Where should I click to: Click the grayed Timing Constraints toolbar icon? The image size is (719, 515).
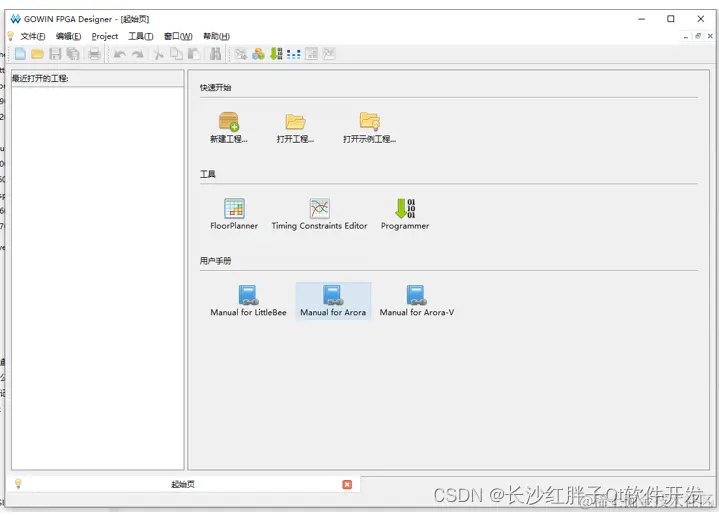pyautogui.click(x=329, y=54)
